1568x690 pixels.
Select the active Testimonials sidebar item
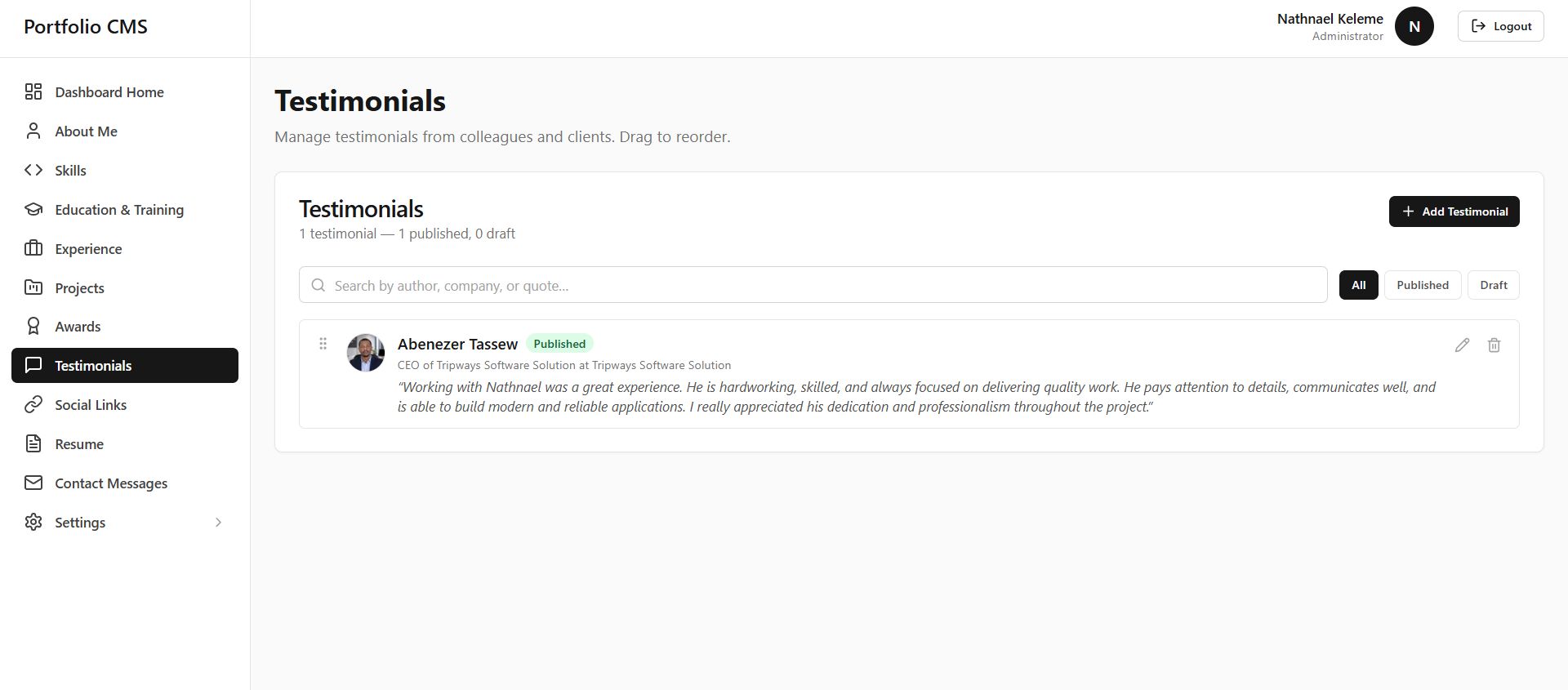125,365
